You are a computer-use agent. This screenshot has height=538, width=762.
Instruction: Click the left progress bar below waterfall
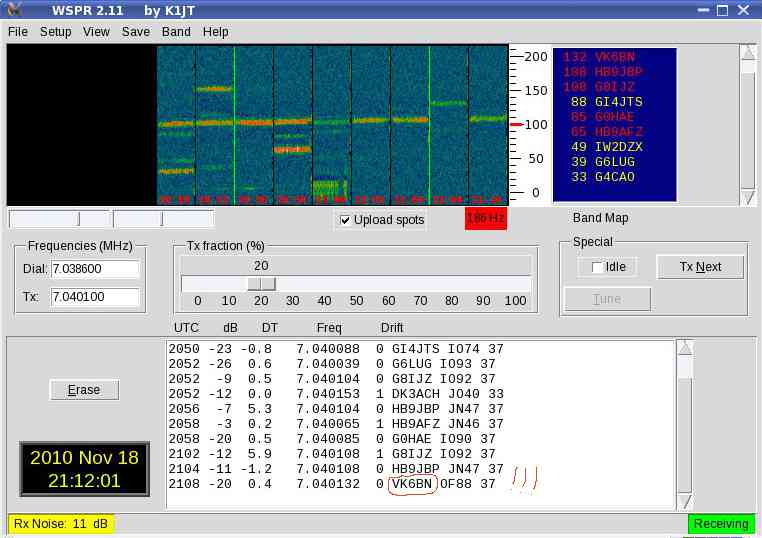(x=59, y=219)
